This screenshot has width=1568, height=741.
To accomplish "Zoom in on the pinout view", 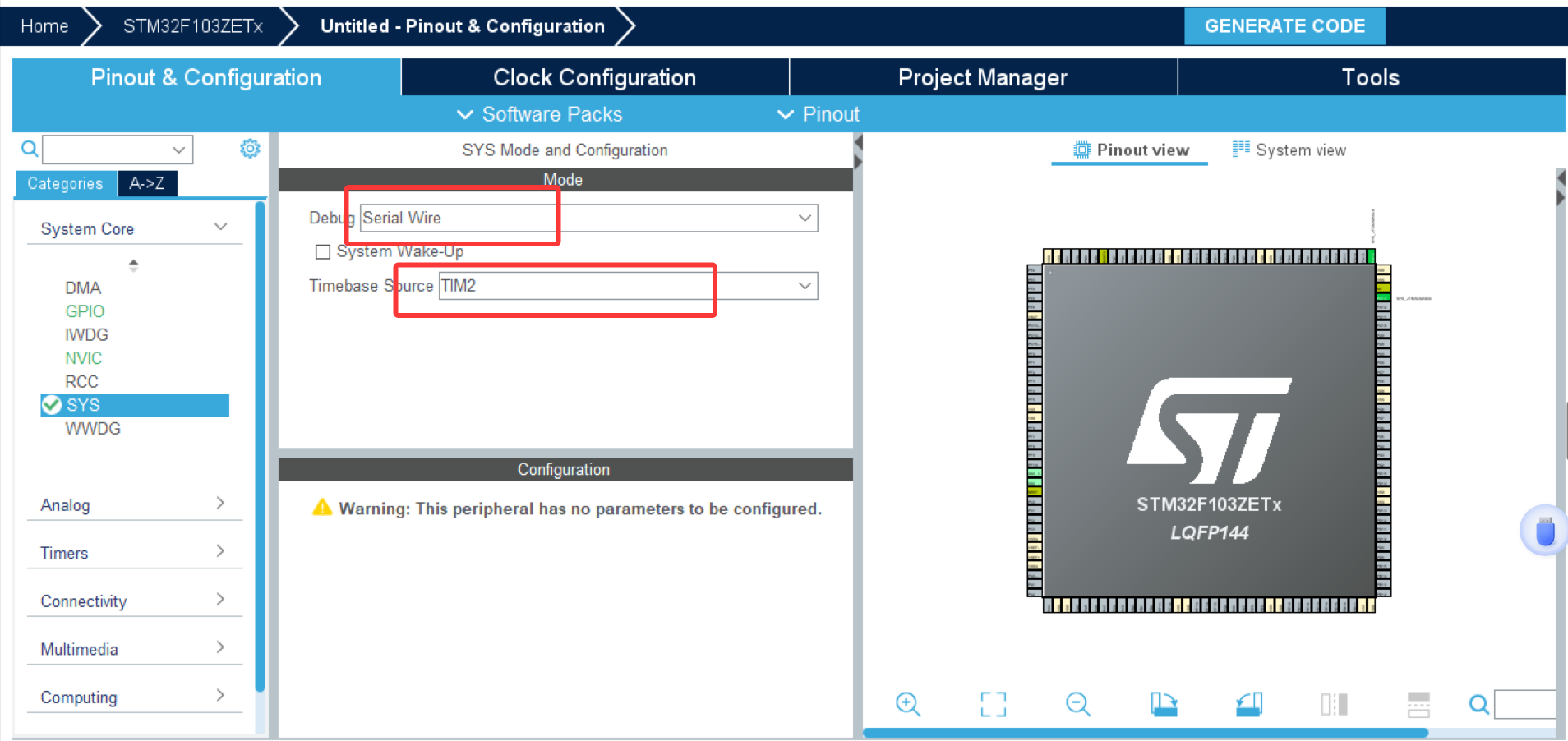I will point(907,704).
